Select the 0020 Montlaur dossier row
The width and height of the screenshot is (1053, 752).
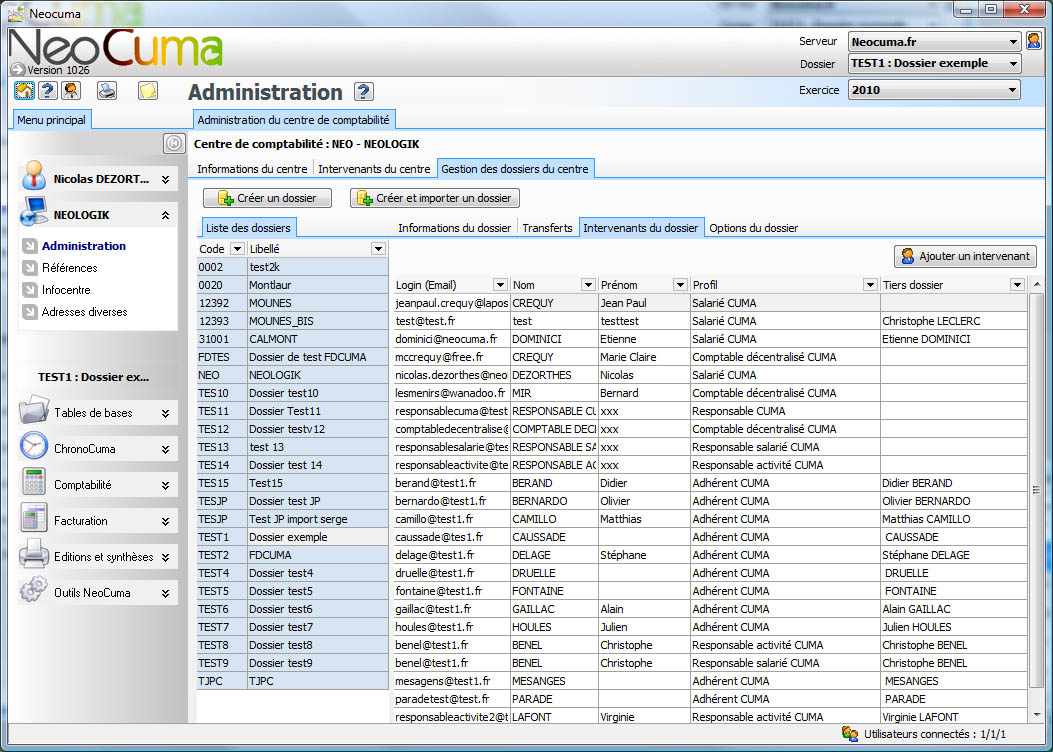coord(292,285)
